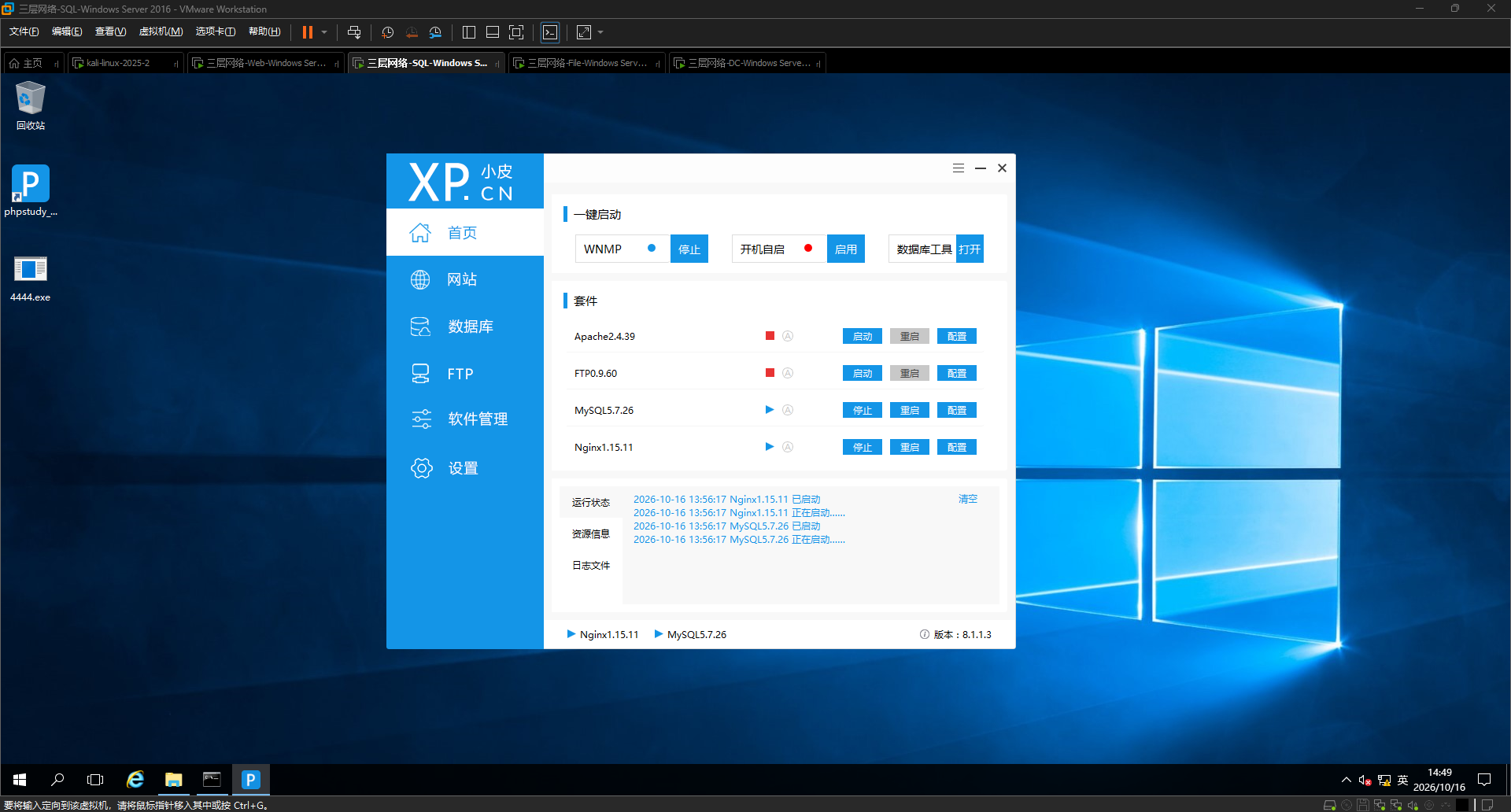The width and height of the screenshot is (1511, 812).
Task: Click the MySQL5.7.26 auto-start A icon
Action: pyautogui.click(x=788, y=410)
